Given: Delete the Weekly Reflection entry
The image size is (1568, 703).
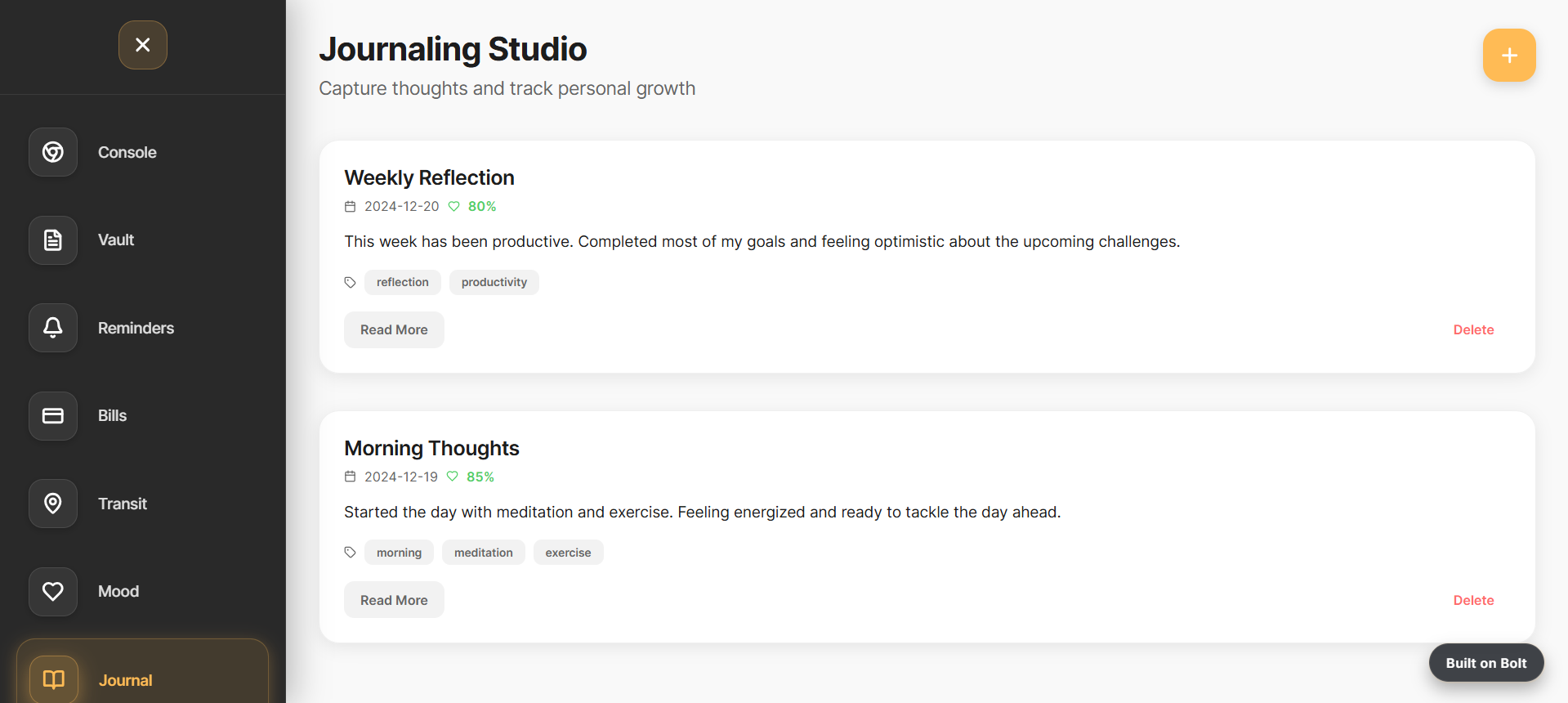Looking at the screenshot, I should [1473, 330].
